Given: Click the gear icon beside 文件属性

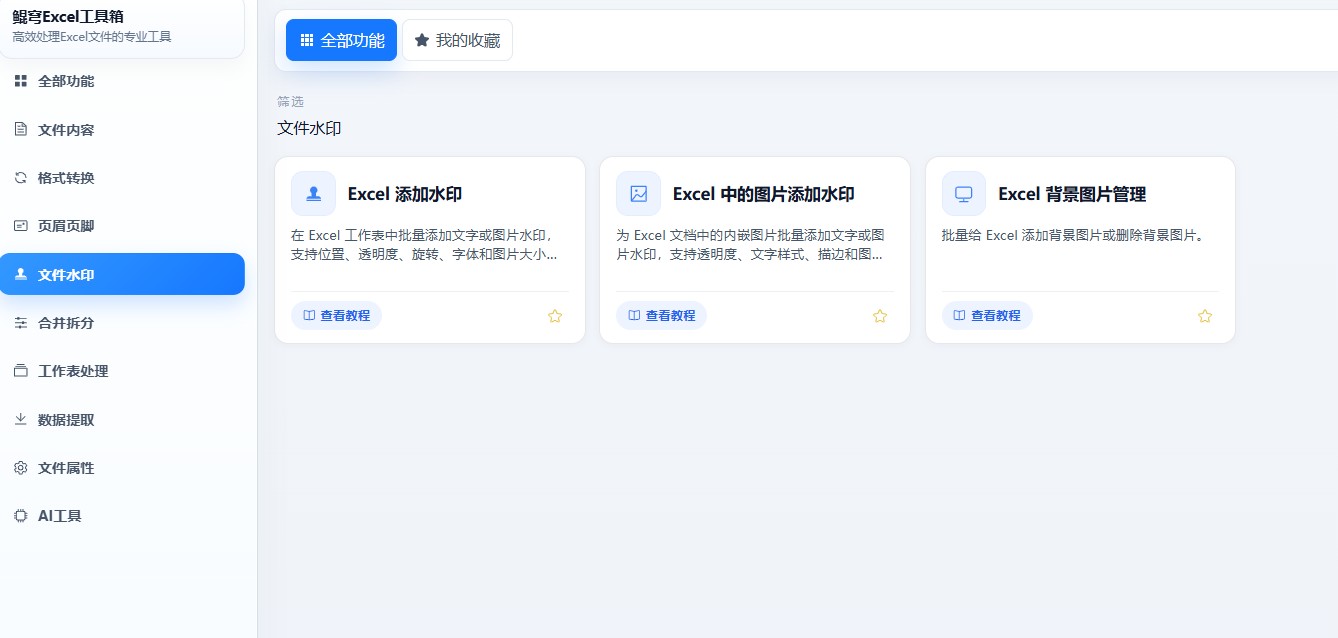Looking at the screenshot, I should 21,468.
